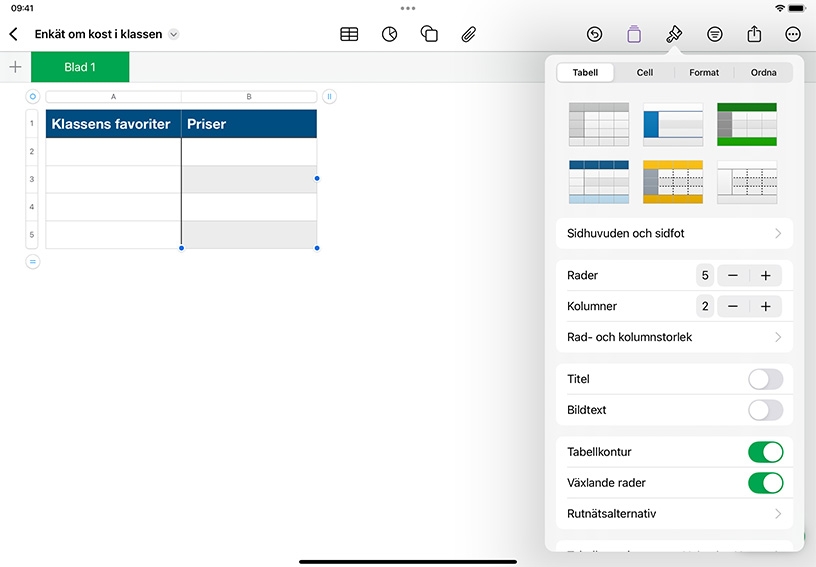Apply the green table style thumbnail
The height and width of the screenshot is (567, 816).
(x=747, y=124)
